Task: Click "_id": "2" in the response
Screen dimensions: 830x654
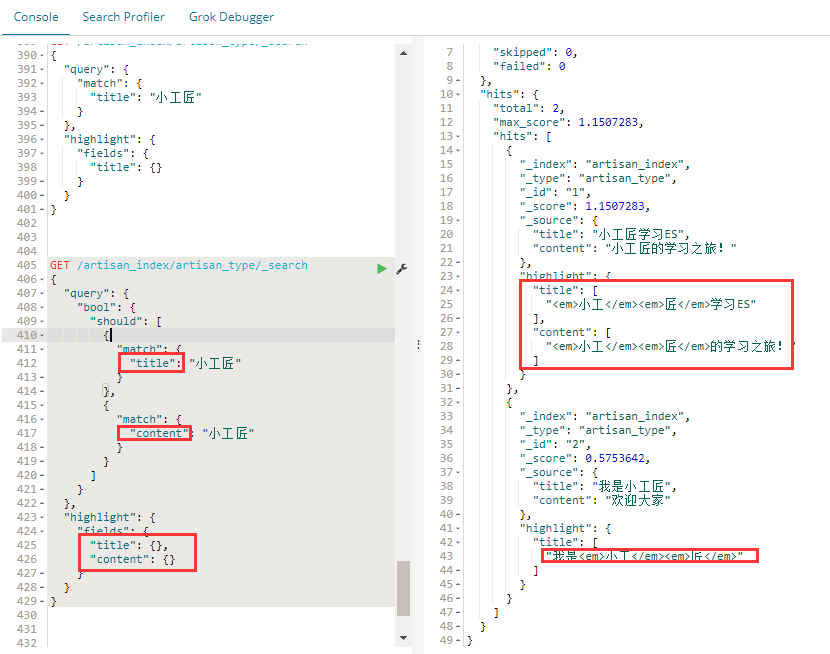Action: point(555,444)
